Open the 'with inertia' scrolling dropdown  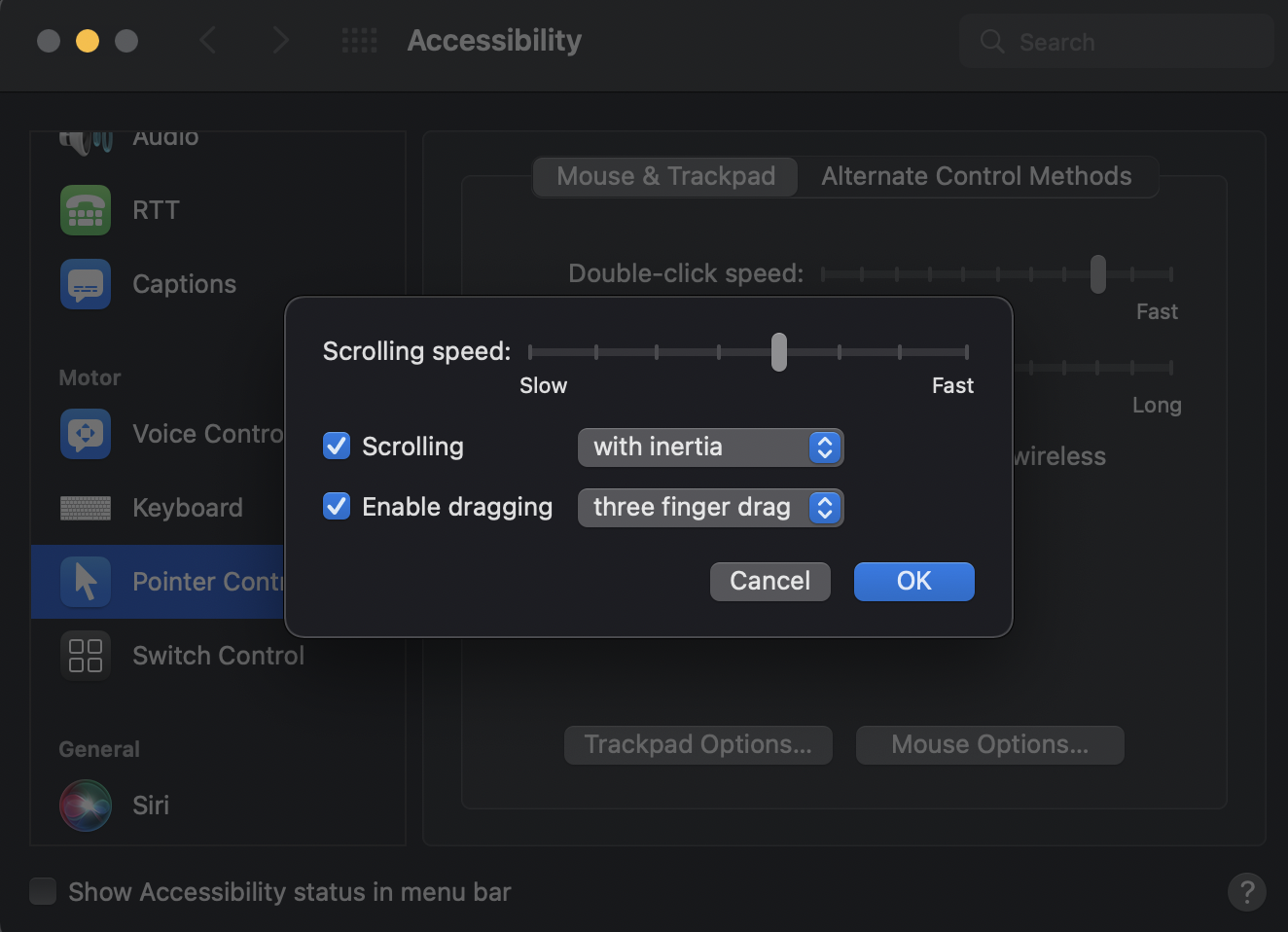(710, 448)
